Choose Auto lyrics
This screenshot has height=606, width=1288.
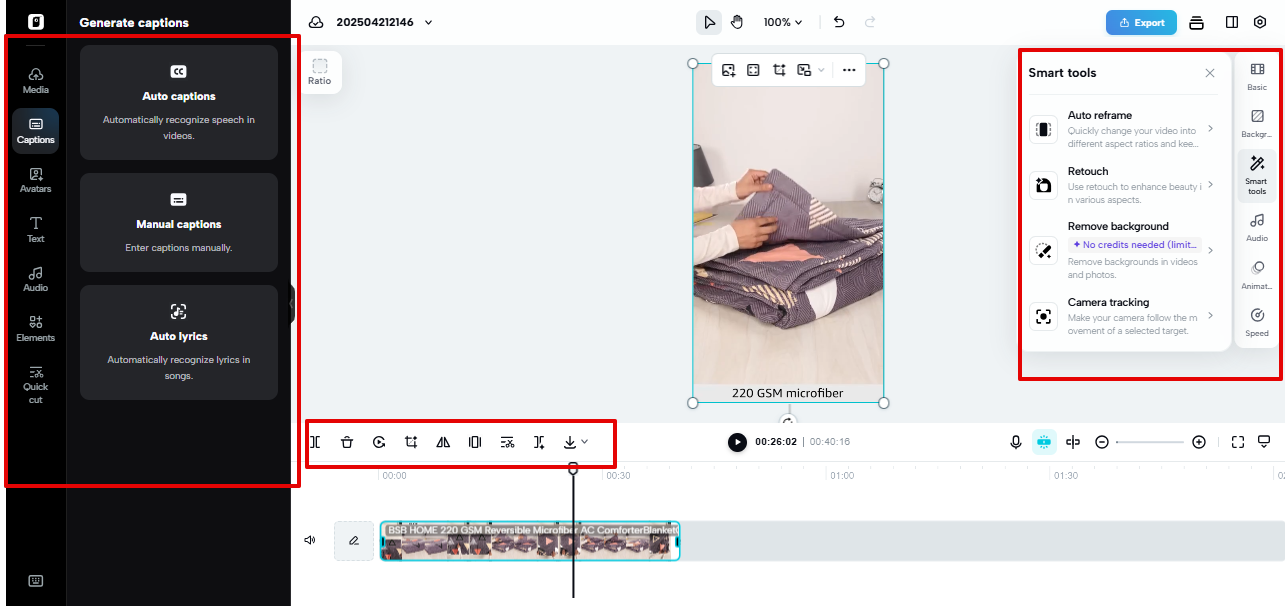pyautogui.click(x=179, y=342)
